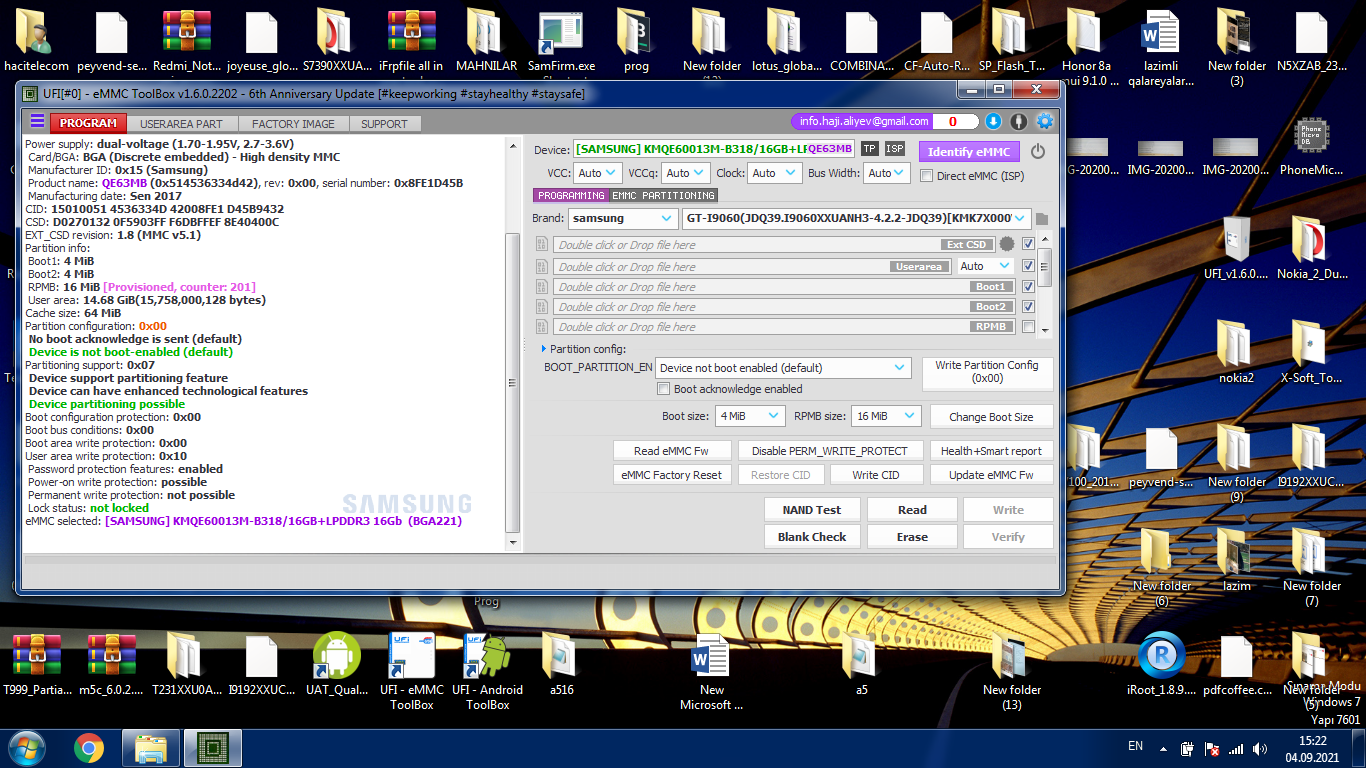Switch to the USERAREA PART tab

point(181,124)
